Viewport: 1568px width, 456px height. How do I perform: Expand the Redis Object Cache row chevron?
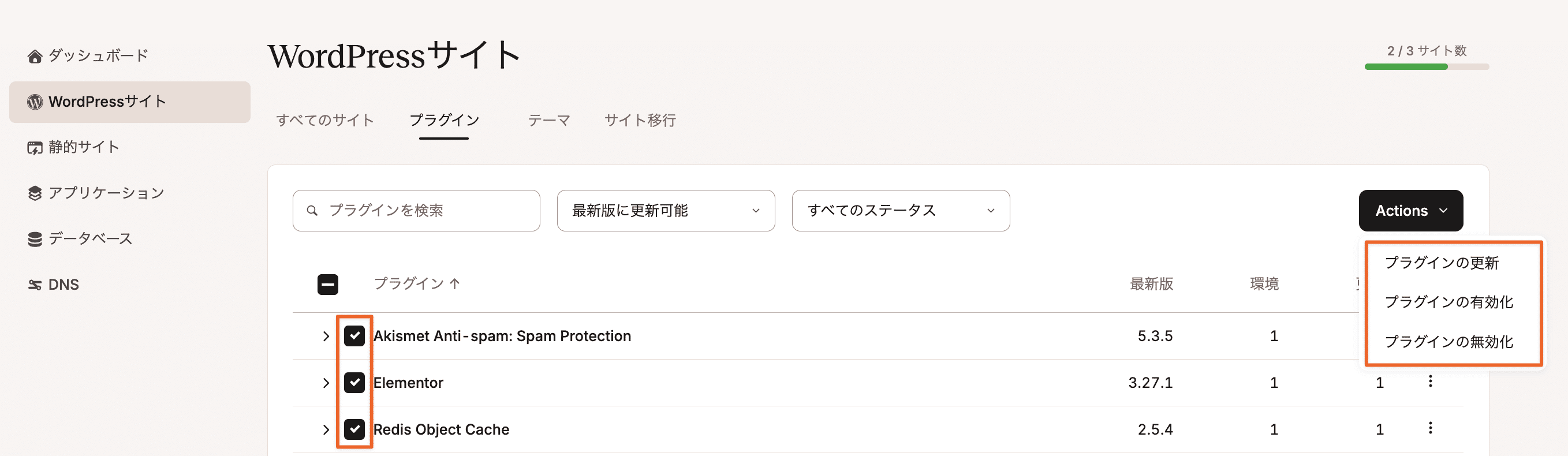click(326, 429)
